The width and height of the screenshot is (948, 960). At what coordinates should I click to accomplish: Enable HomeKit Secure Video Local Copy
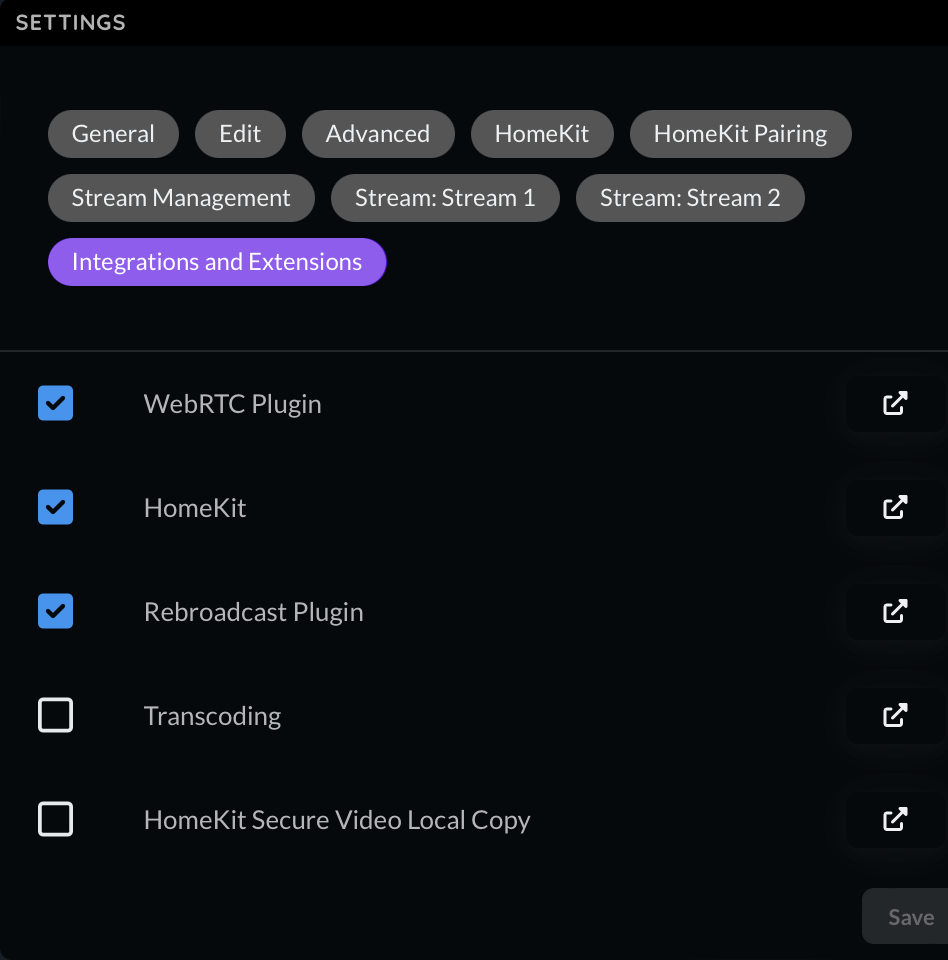pos(55,819)
